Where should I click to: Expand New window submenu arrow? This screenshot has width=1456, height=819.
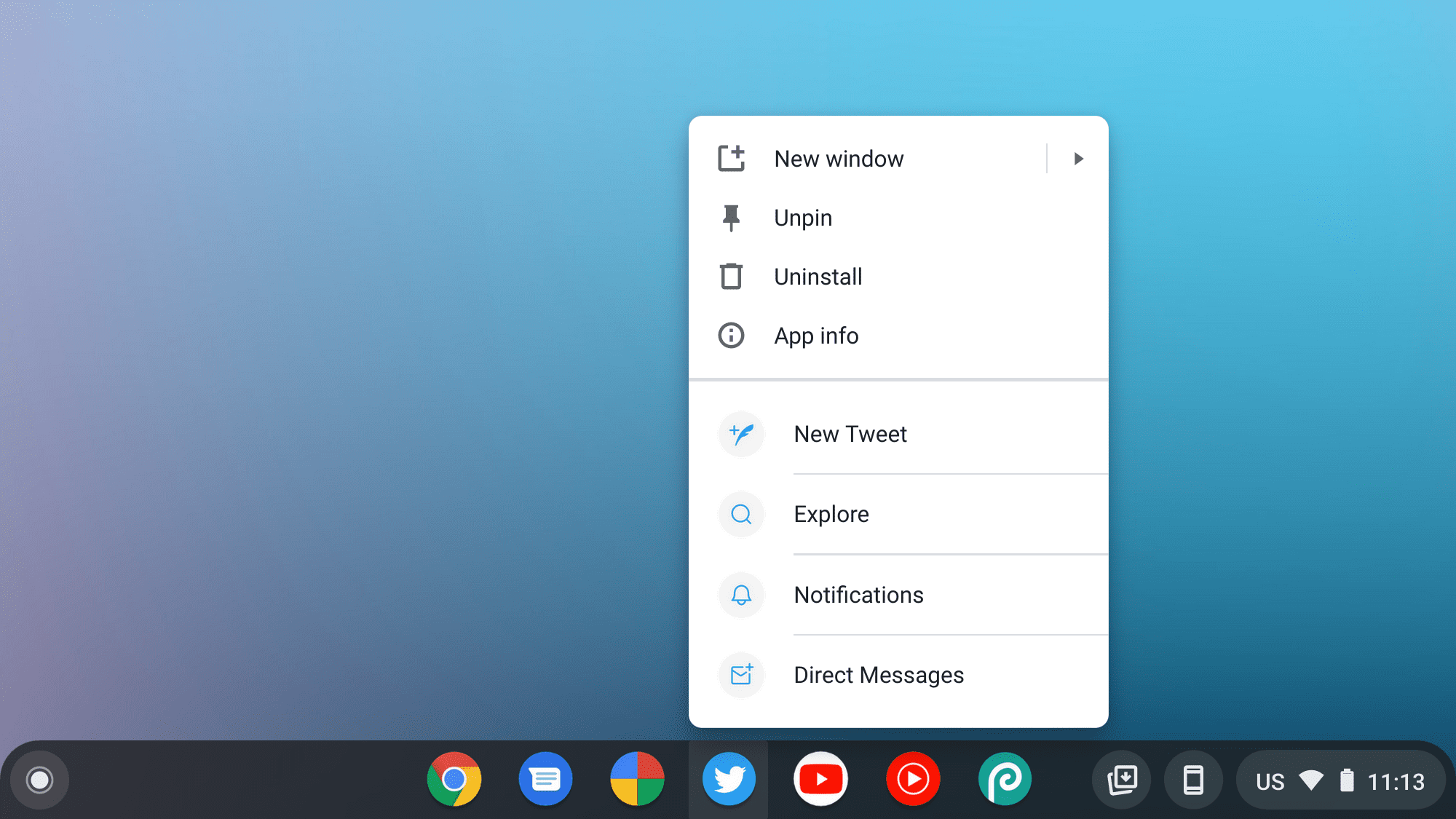[1078, 158]
